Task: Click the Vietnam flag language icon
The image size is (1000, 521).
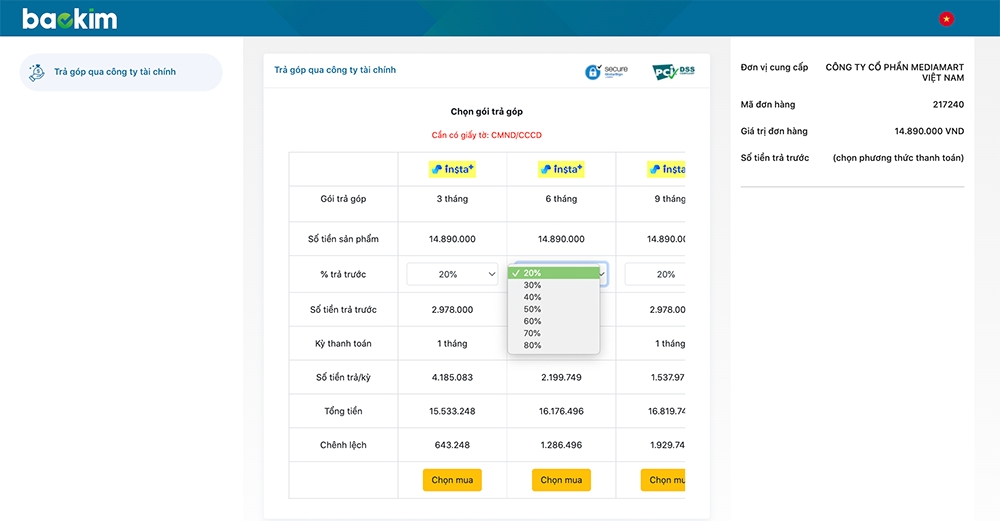Action: click(x=945, y=19)
